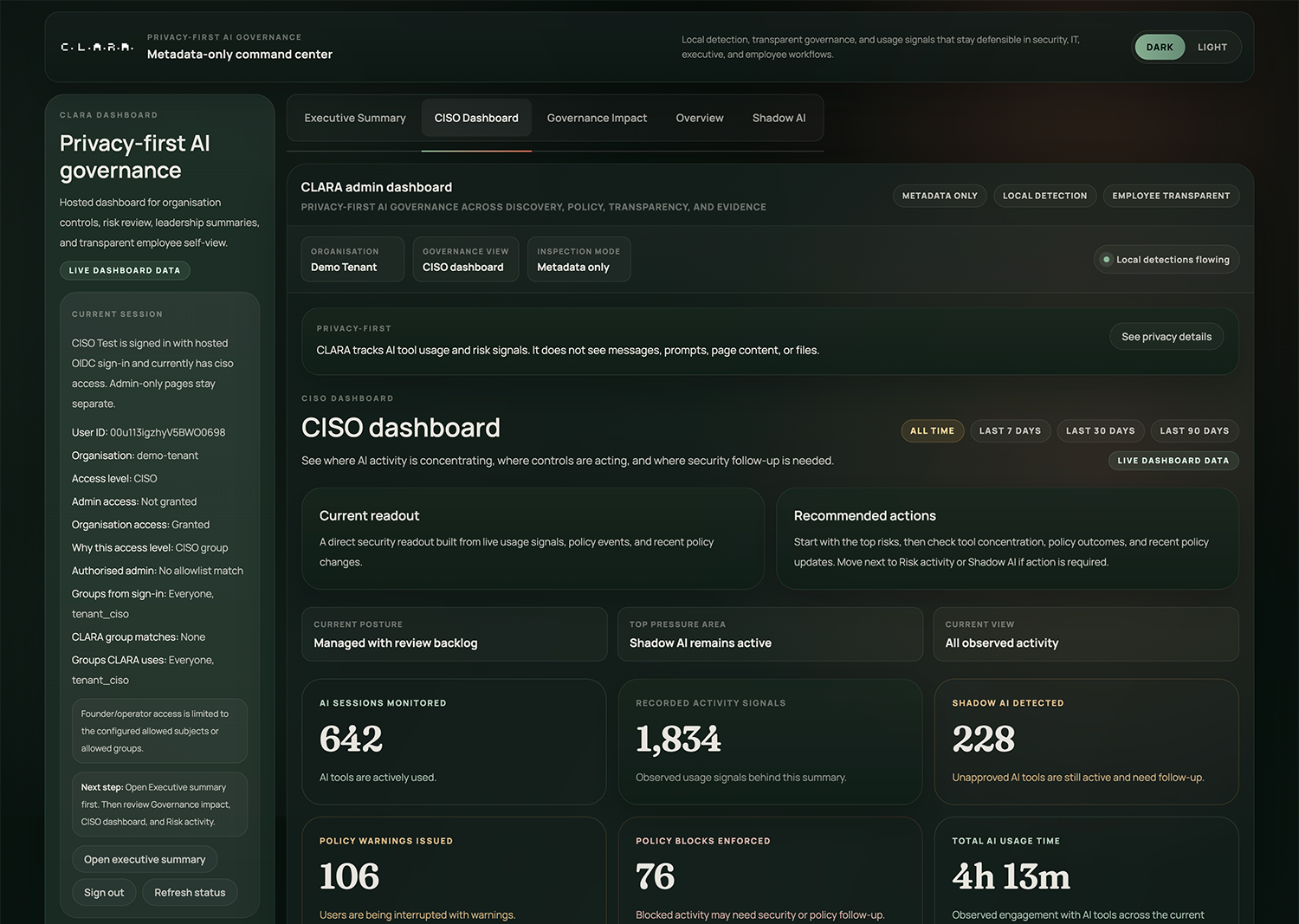
Task: Click the Local detections flowing indicator pill
Action: tap(1167, 259)
